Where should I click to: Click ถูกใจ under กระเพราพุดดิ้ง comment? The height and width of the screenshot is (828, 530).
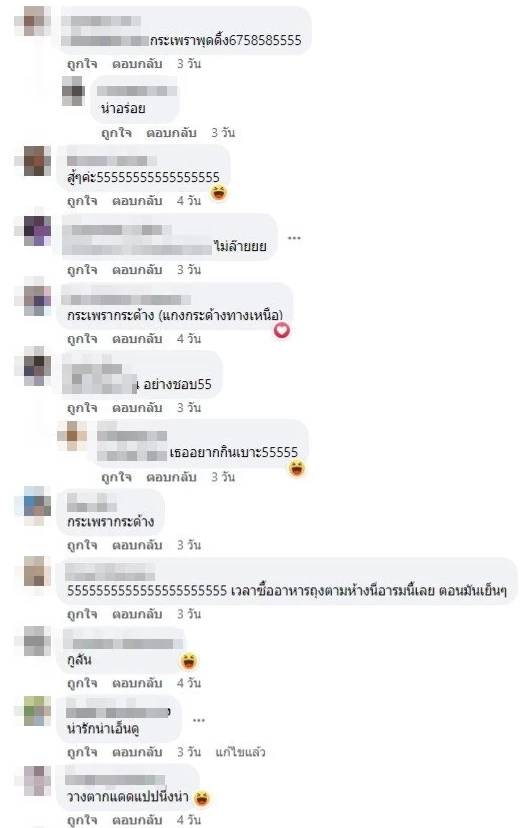(82, 64)
